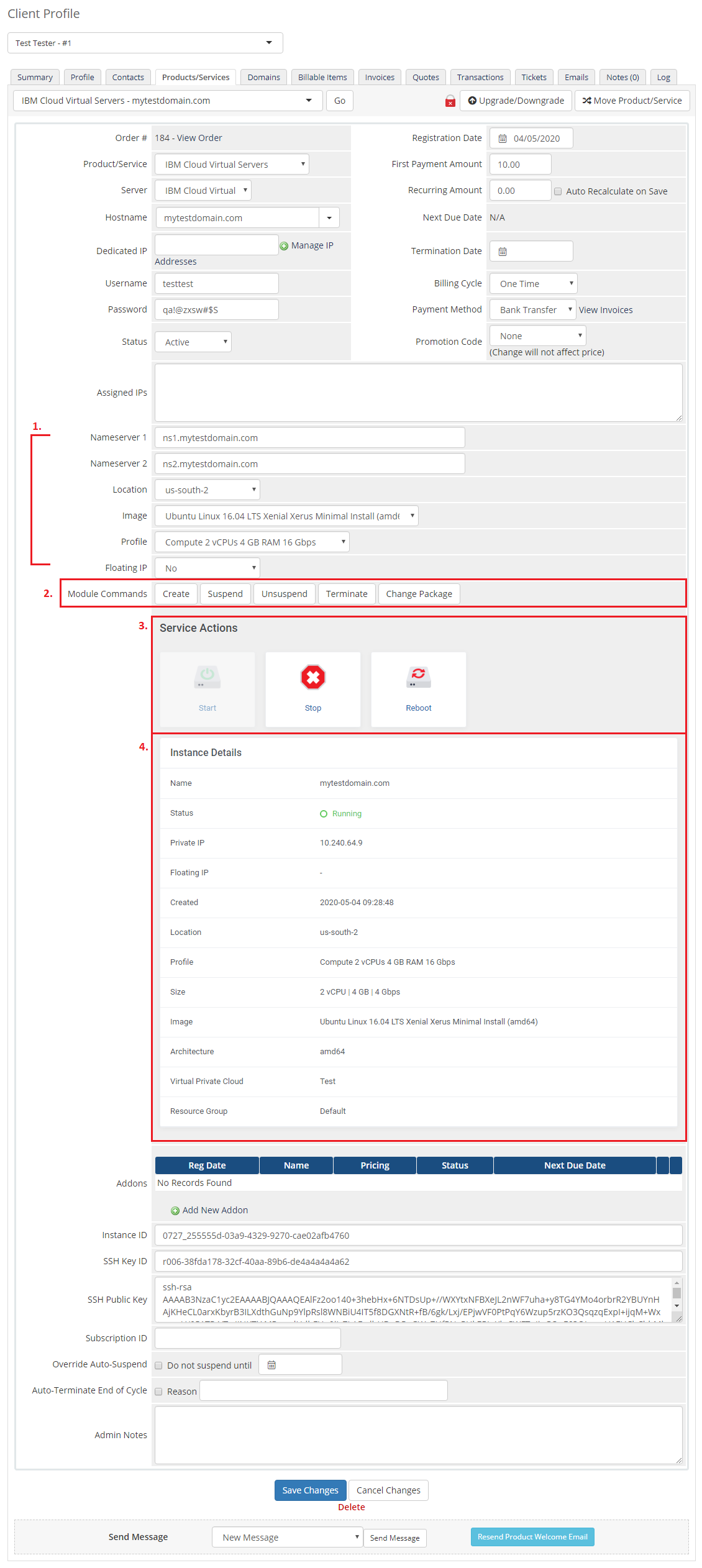702x1568 pixels.
Task: Switch to the Billable Items tab
Action: [x=322, y=77]
